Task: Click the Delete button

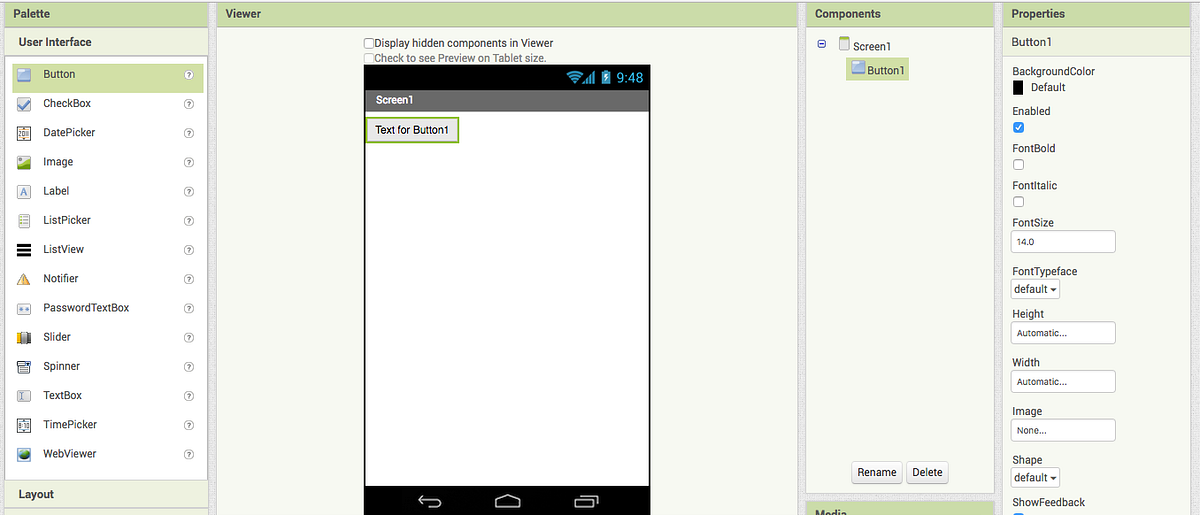Action: click(x=927, y=472)
